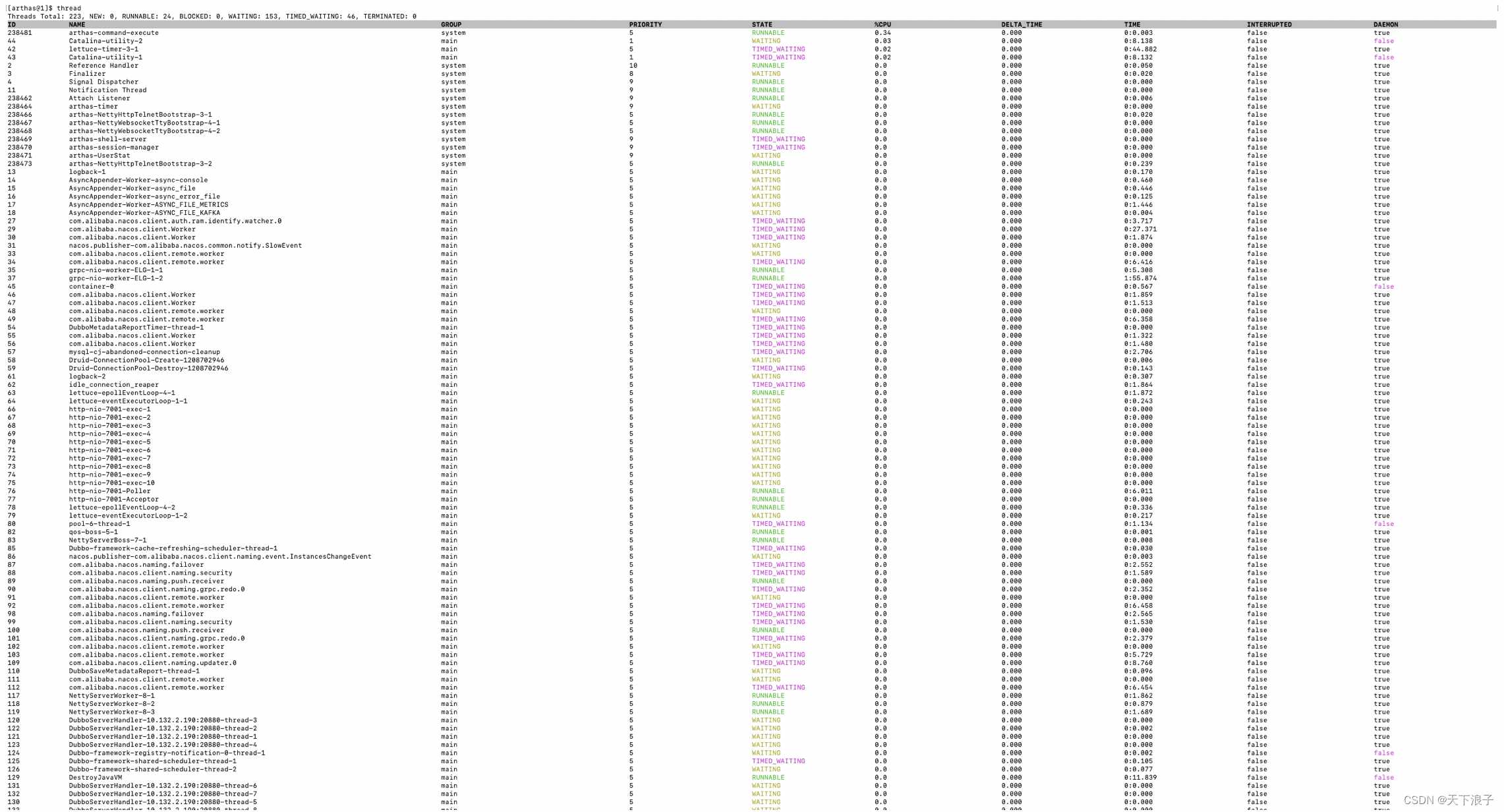This screenshot has width=1504, height=812.
Task: Select the Reference Handler thread row
Action: (751, 66)
